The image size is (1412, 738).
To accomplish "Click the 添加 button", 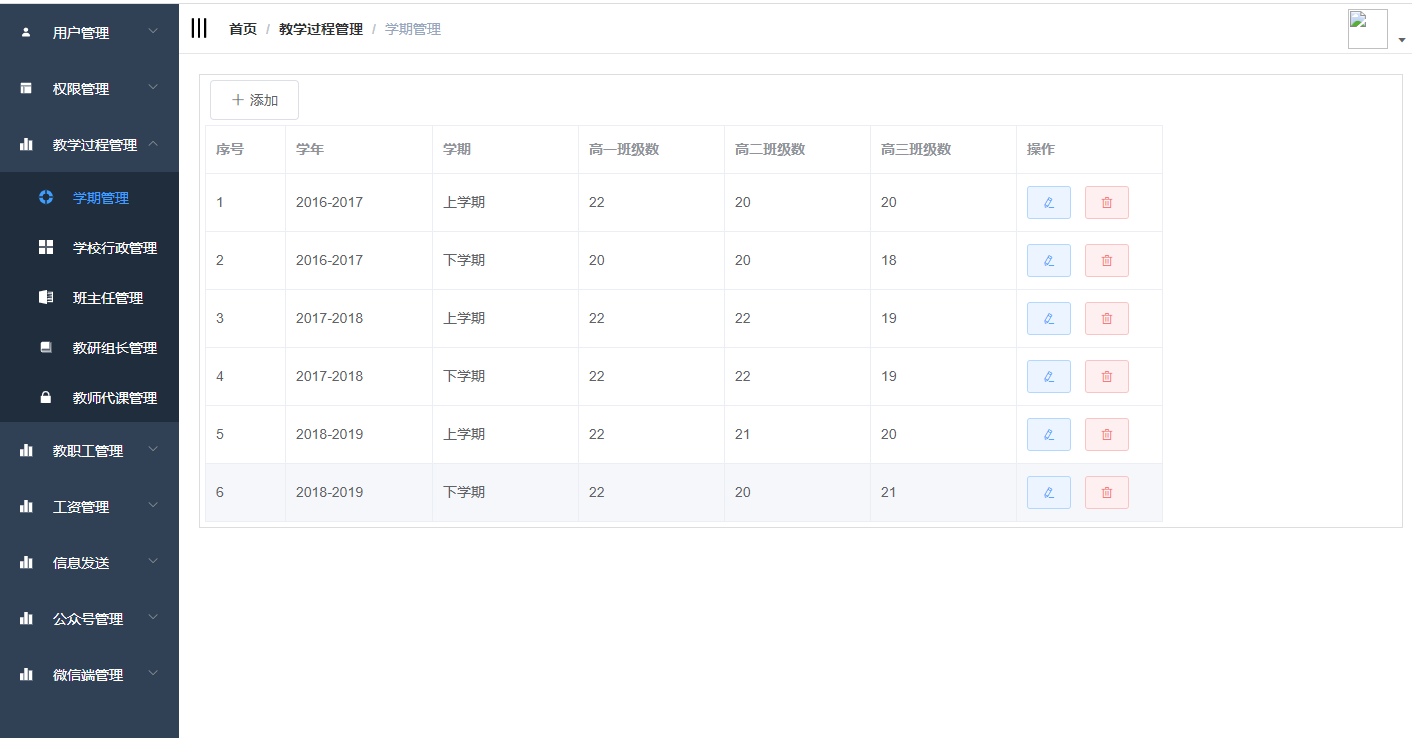I will [x=254, y=100].
